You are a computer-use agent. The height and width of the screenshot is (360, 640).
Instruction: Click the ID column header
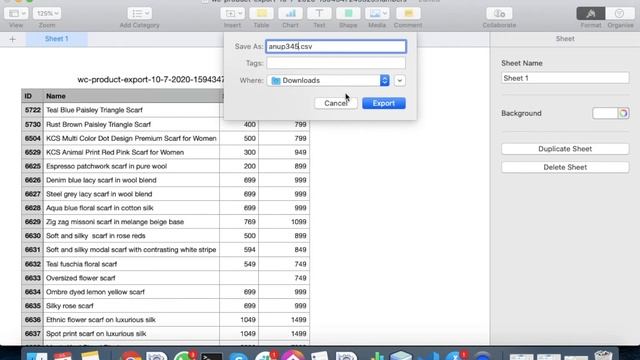(x=32, y=96)
